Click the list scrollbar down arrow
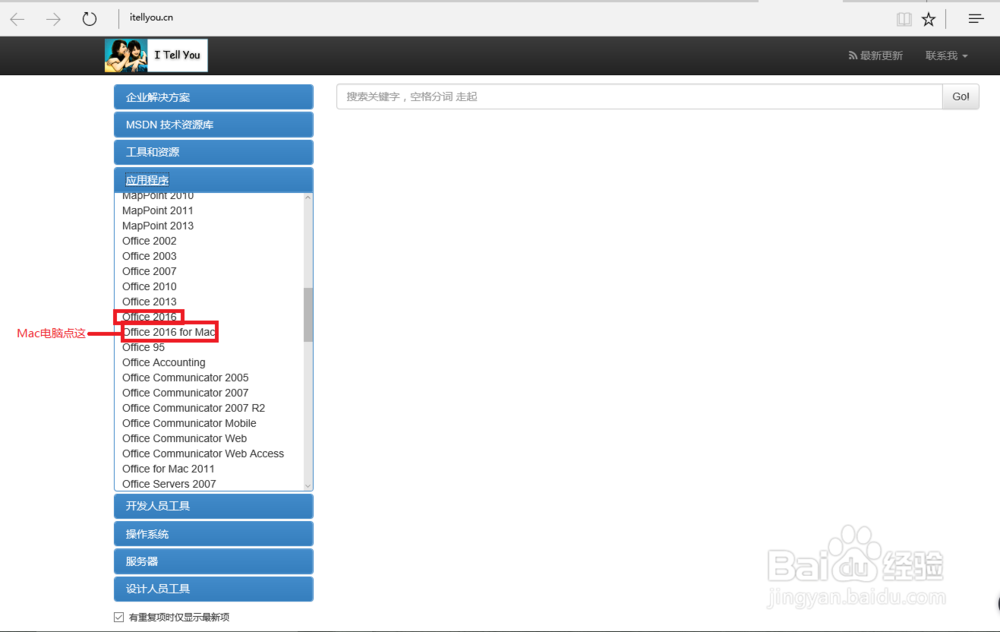 (x=308, y=486)
